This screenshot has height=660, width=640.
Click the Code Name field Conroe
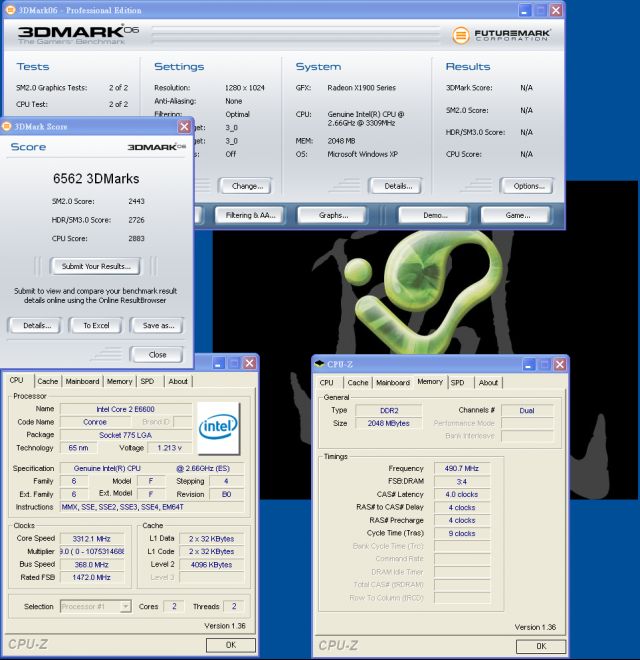[x=95, y=422]
